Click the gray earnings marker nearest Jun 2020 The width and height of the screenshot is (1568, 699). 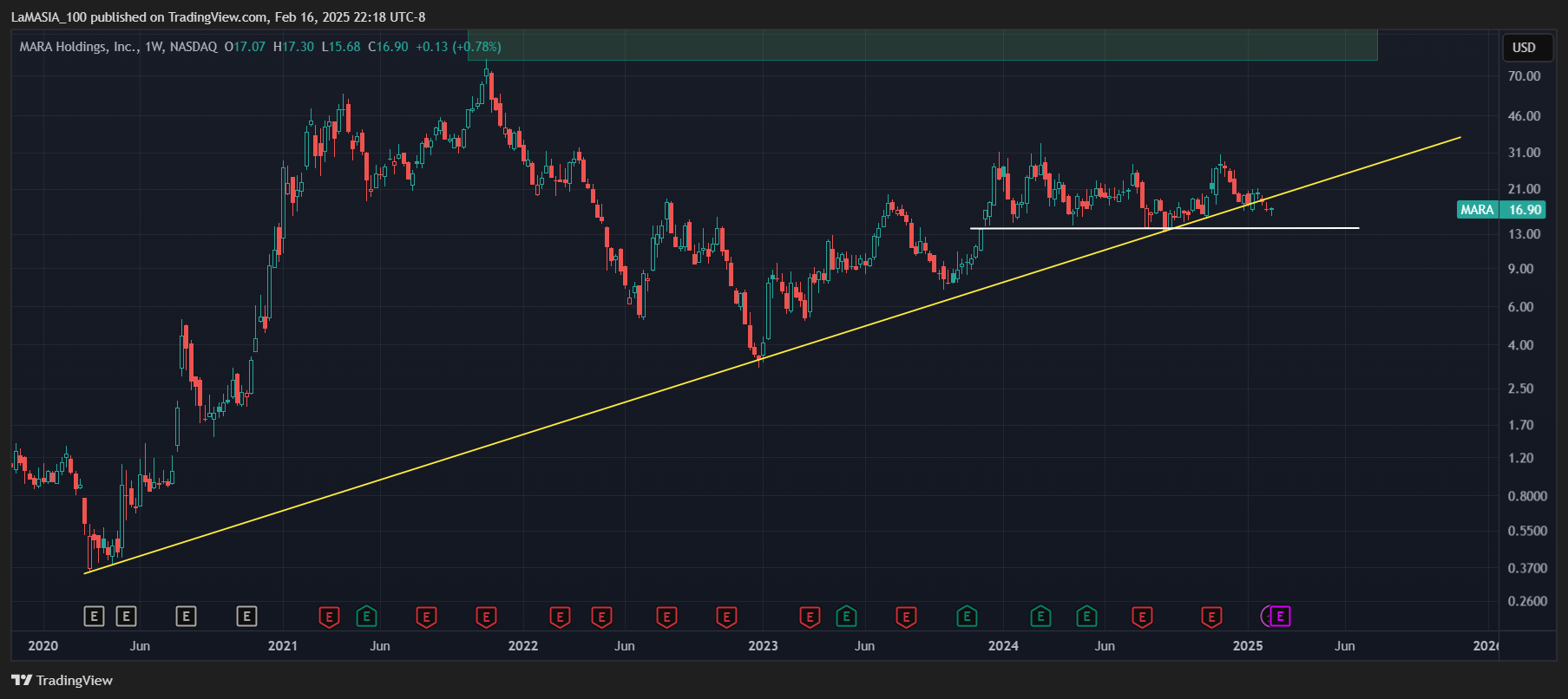tap(127, 617)
